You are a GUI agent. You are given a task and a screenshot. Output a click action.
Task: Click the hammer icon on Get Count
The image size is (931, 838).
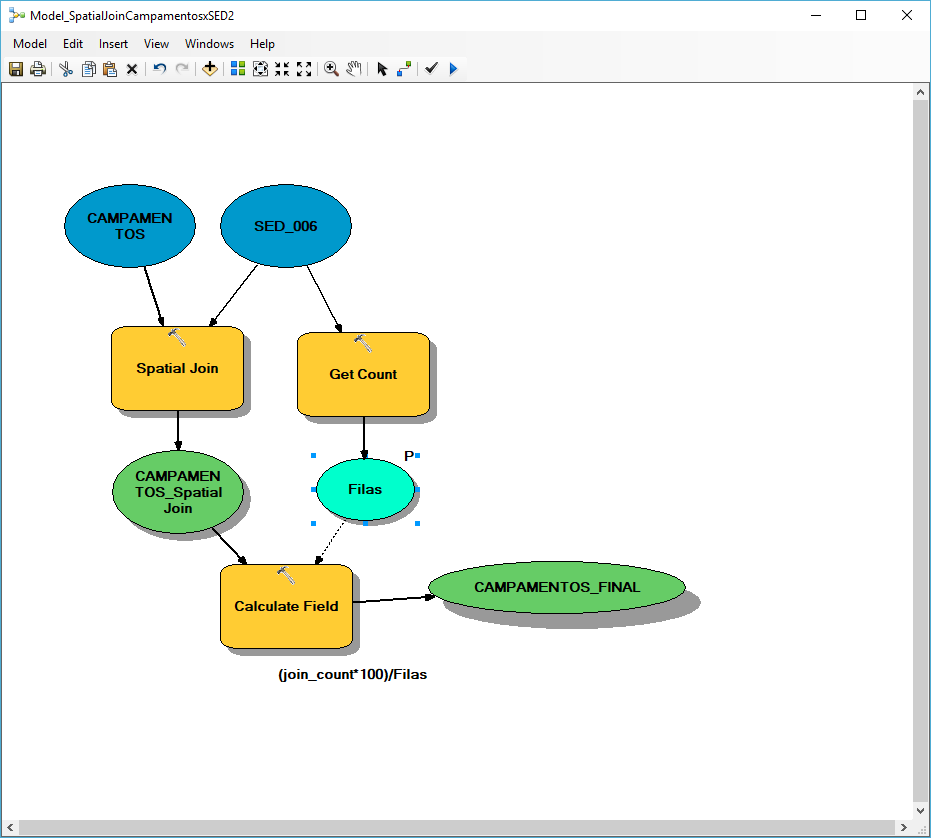(363, 343)
